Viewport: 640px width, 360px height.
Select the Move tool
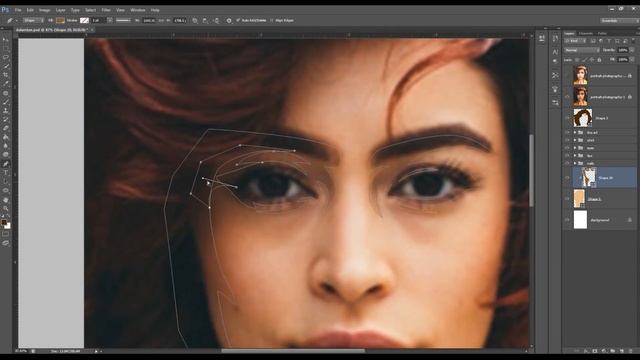(x=6, y=40)
